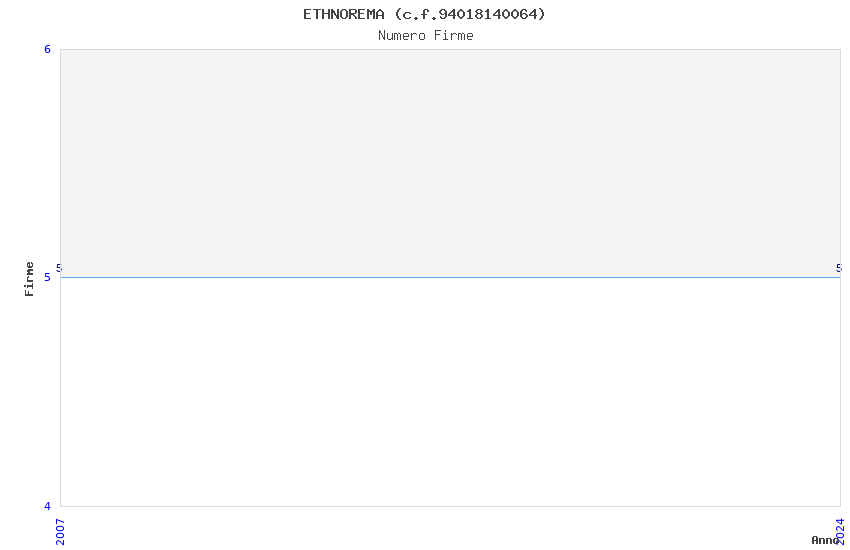Select the y-axis tick label 5
Image resolution: width=850 pixels, height=550 pixels.
coord(47,277)
